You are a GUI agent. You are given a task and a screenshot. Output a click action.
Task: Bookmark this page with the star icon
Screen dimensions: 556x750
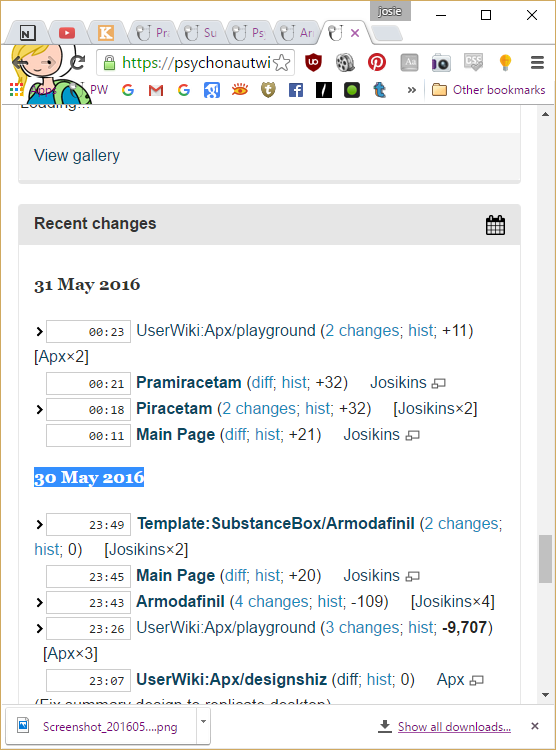point(282,63)
